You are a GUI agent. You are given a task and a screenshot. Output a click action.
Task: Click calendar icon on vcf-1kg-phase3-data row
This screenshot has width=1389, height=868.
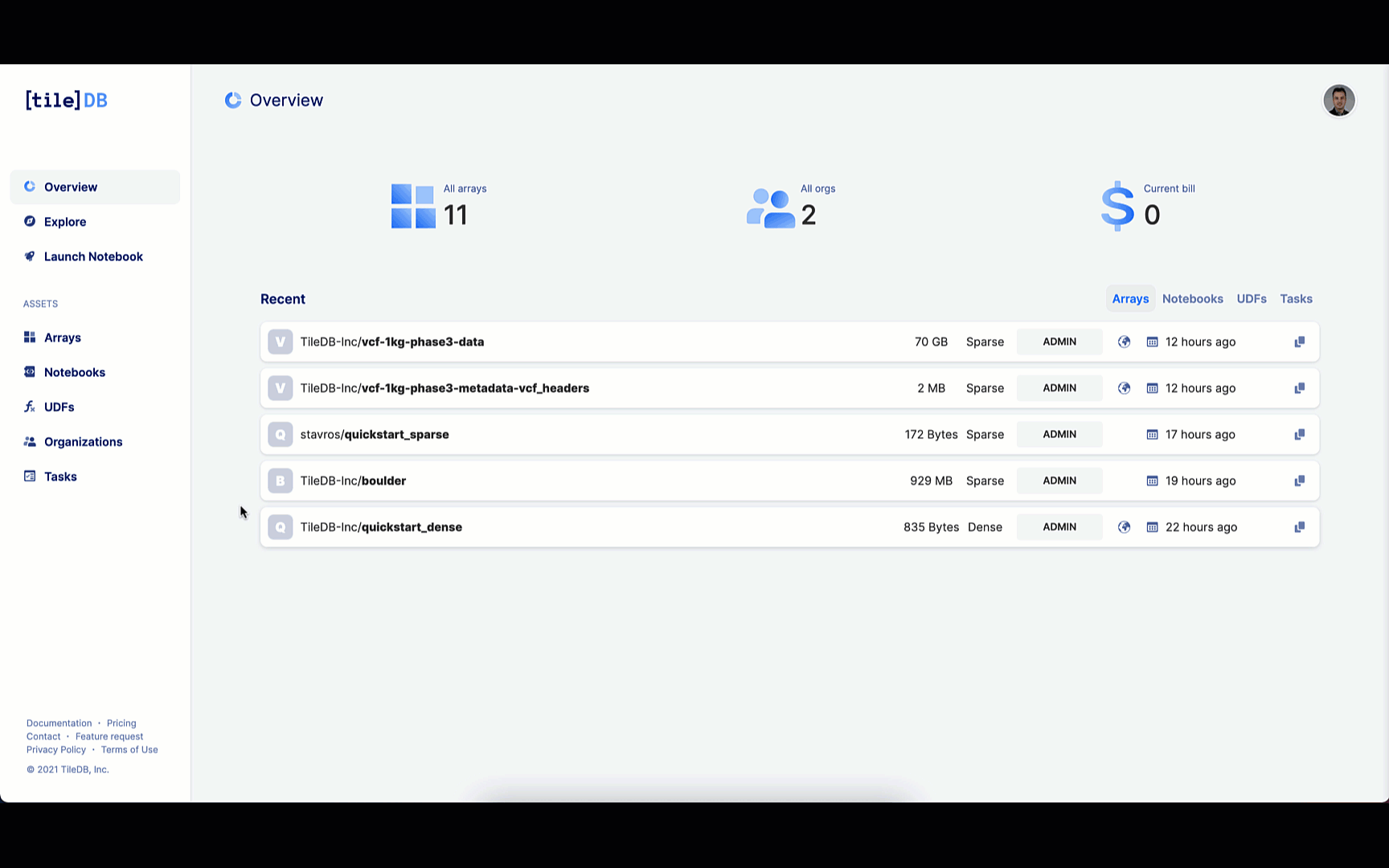tap(1152, 342)
